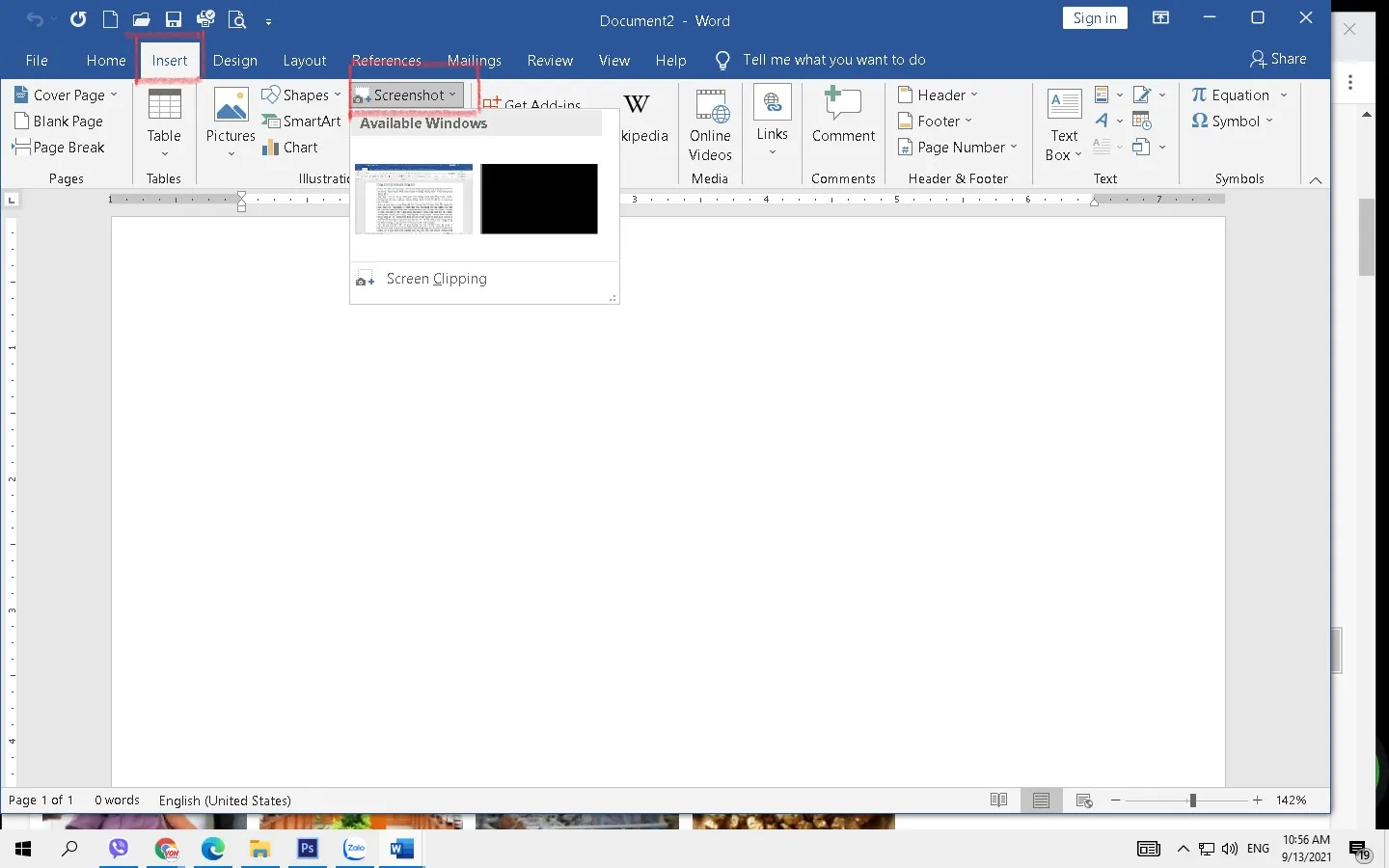Click the Zoom In plus button

pos(1257,800)
